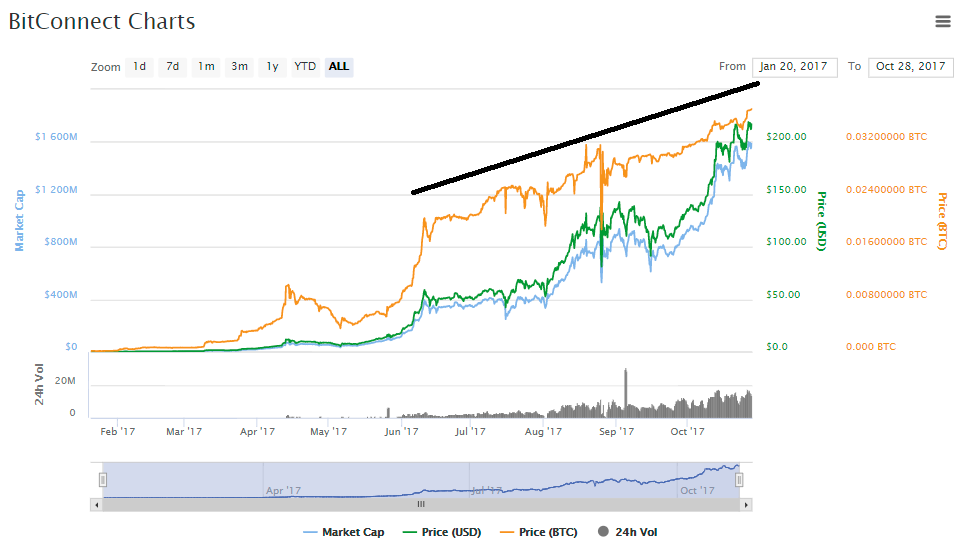Set zoom to 1d
970x549 pixels.
pos(140,66)
